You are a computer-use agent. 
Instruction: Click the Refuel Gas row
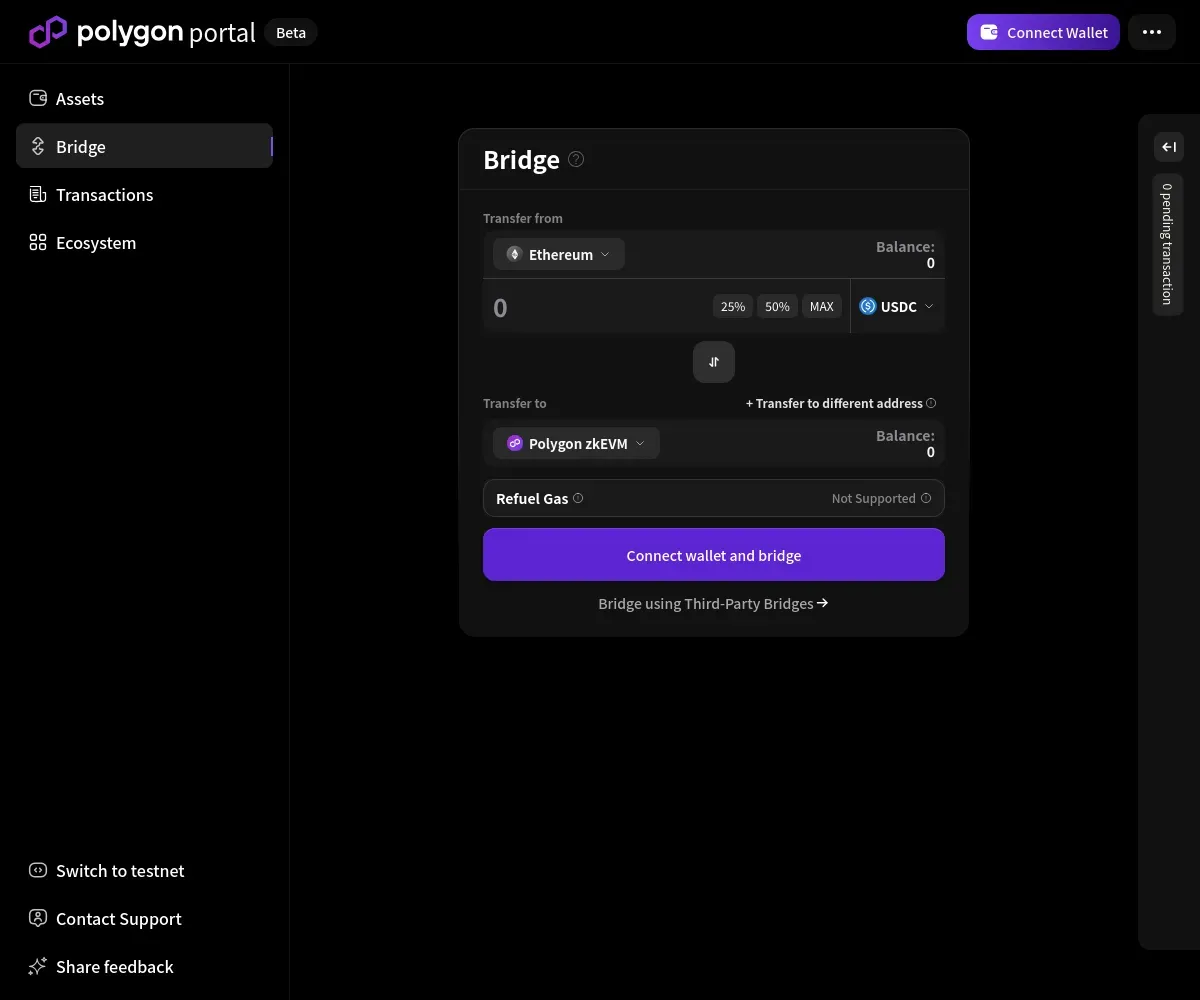pos(714,498)
